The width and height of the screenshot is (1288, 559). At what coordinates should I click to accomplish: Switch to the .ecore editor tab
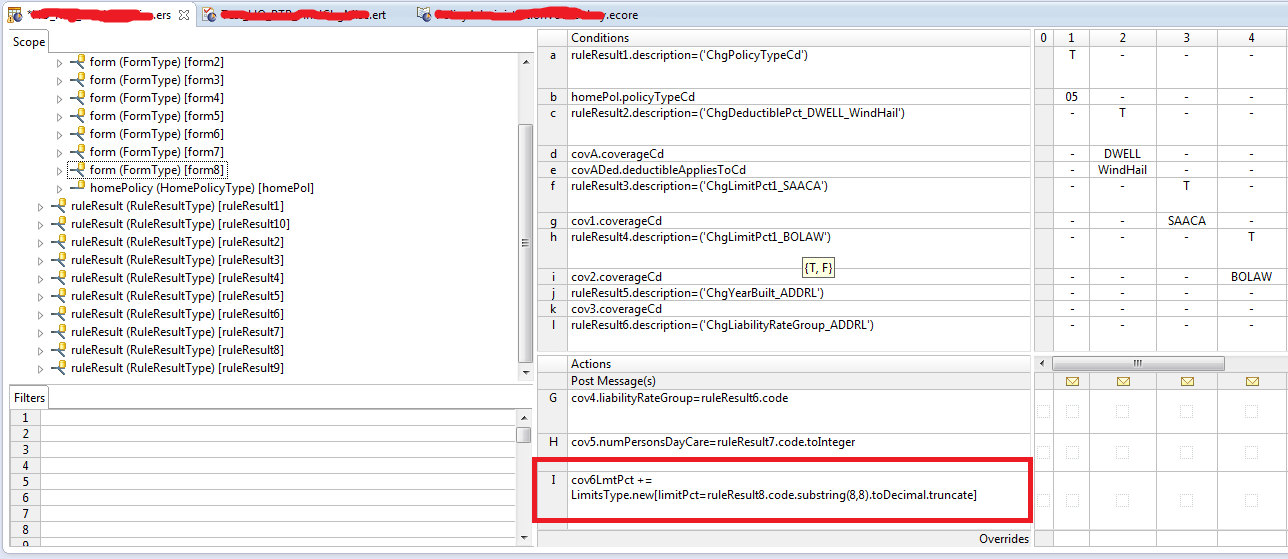click(x=530, y=15)
